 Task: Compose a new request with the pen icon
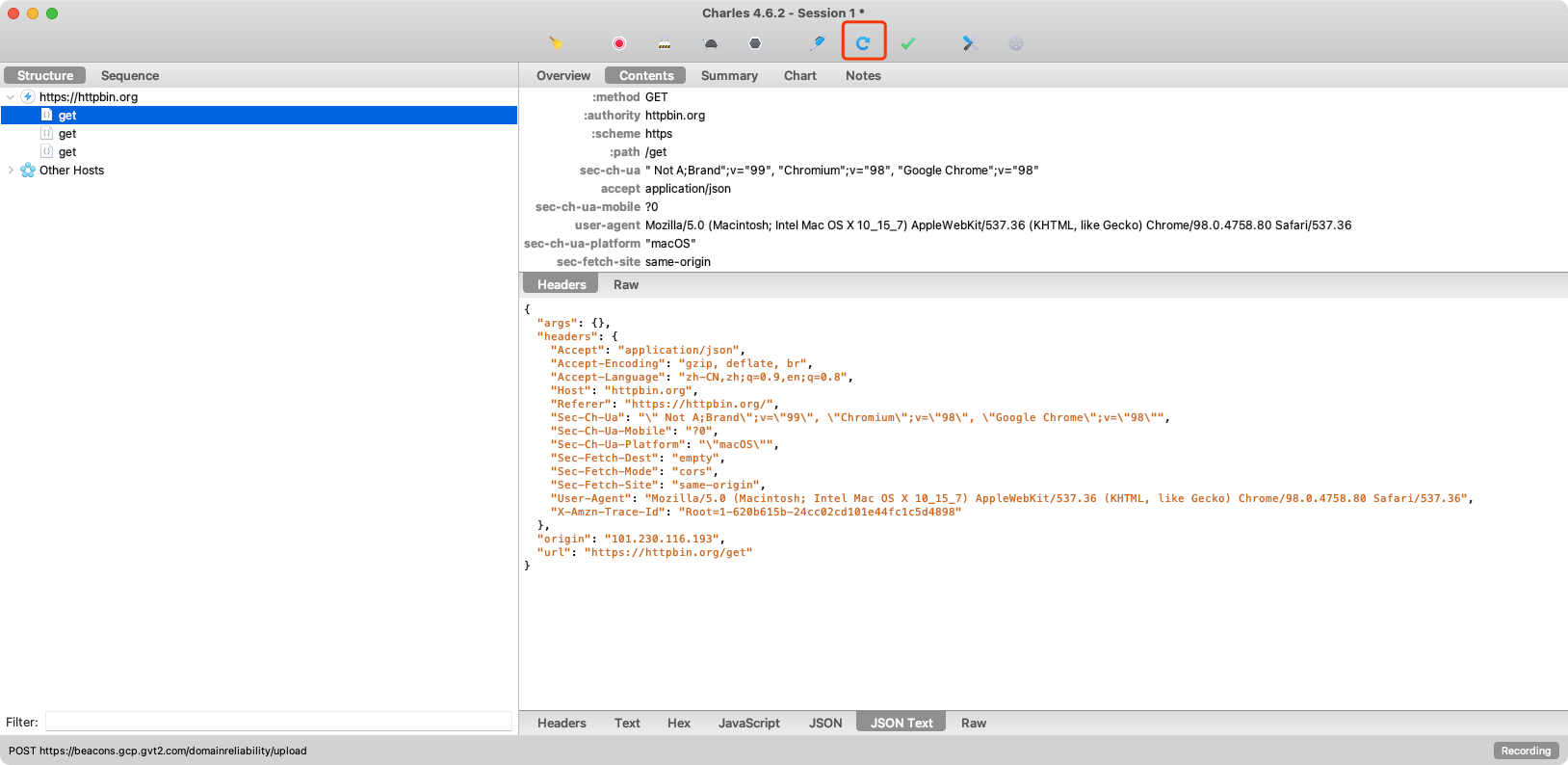tap(818, 42)
